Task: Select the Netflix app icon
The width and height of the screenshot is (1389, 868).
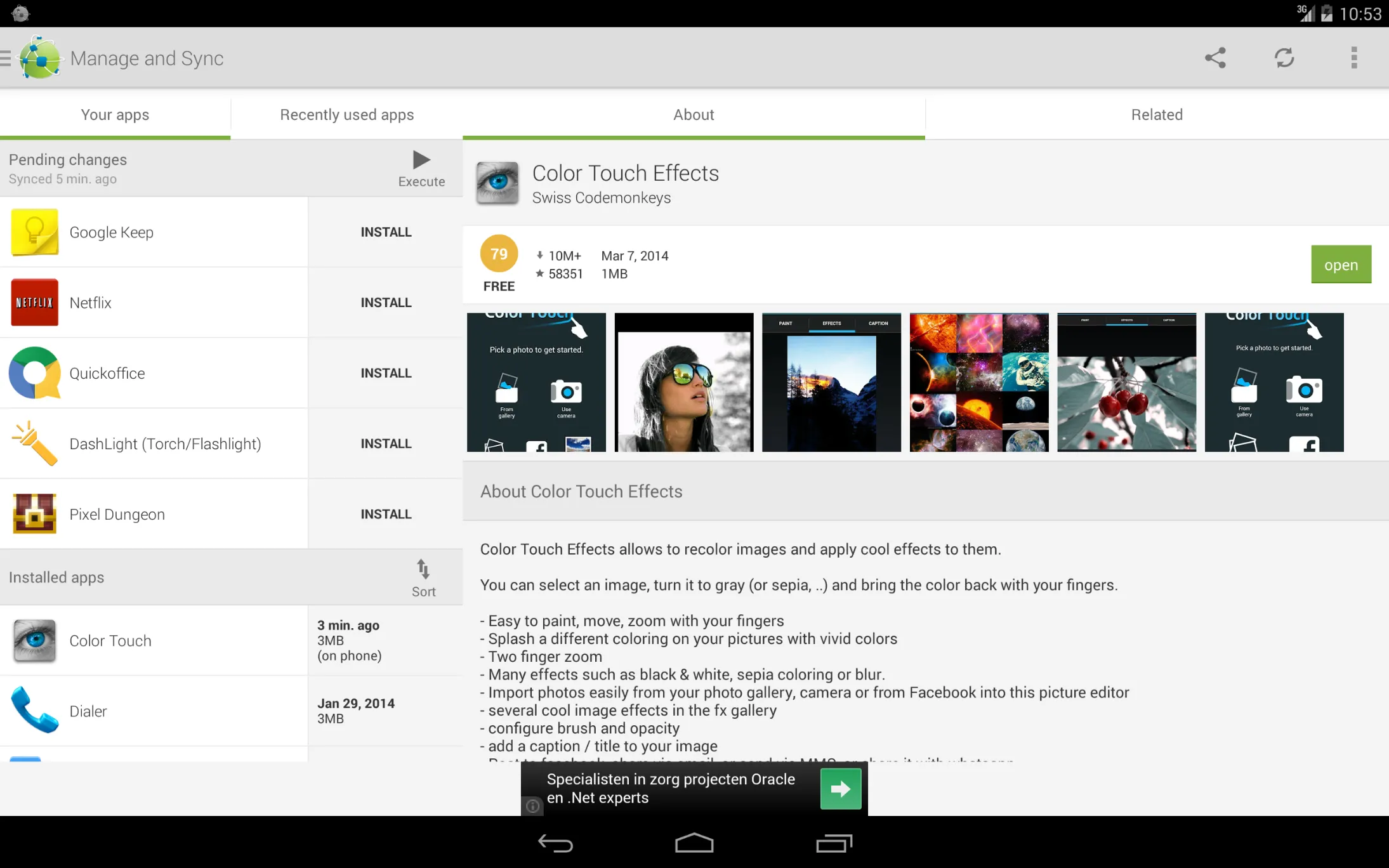Action: click(x=34, y=302)
